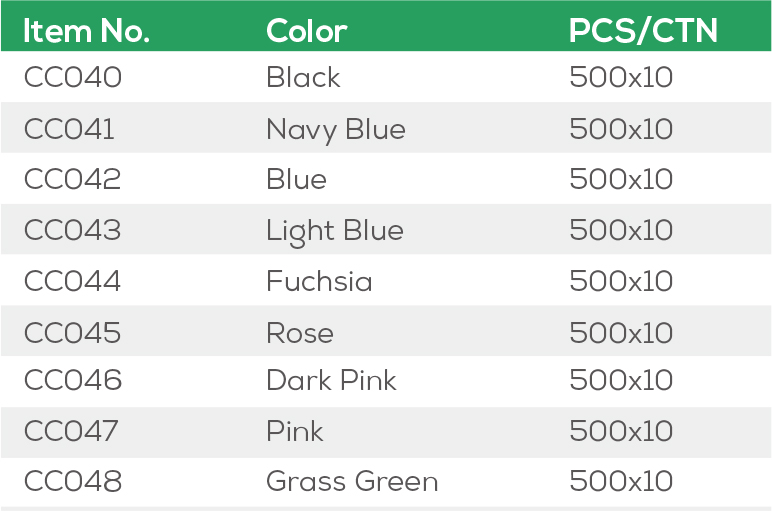Click the 500x10 quantity for Pink

(x=621, y=432)
